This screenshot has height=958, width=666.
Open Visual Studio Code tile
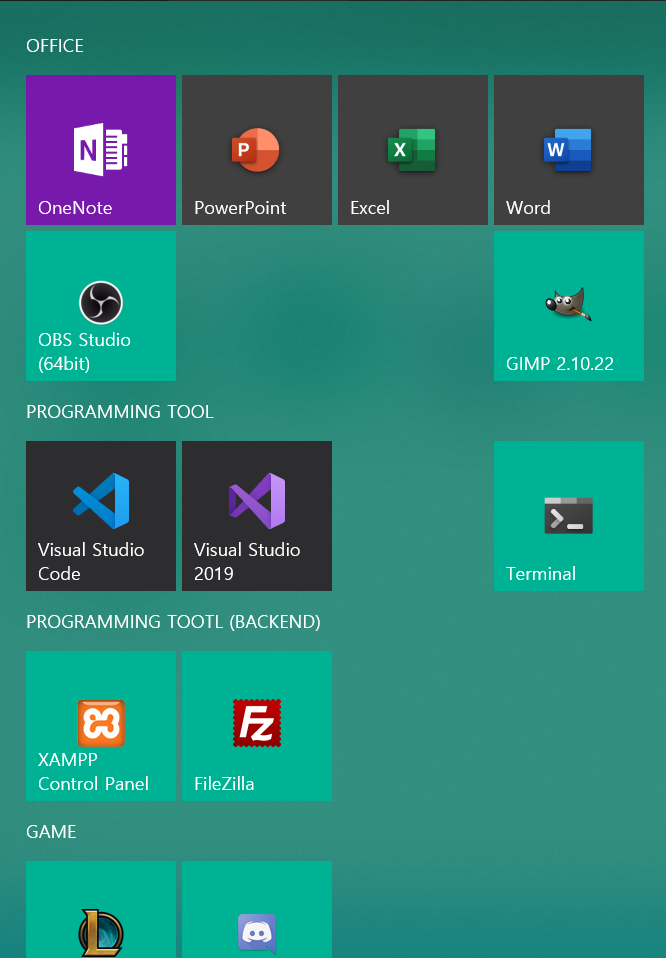(101, 516)
